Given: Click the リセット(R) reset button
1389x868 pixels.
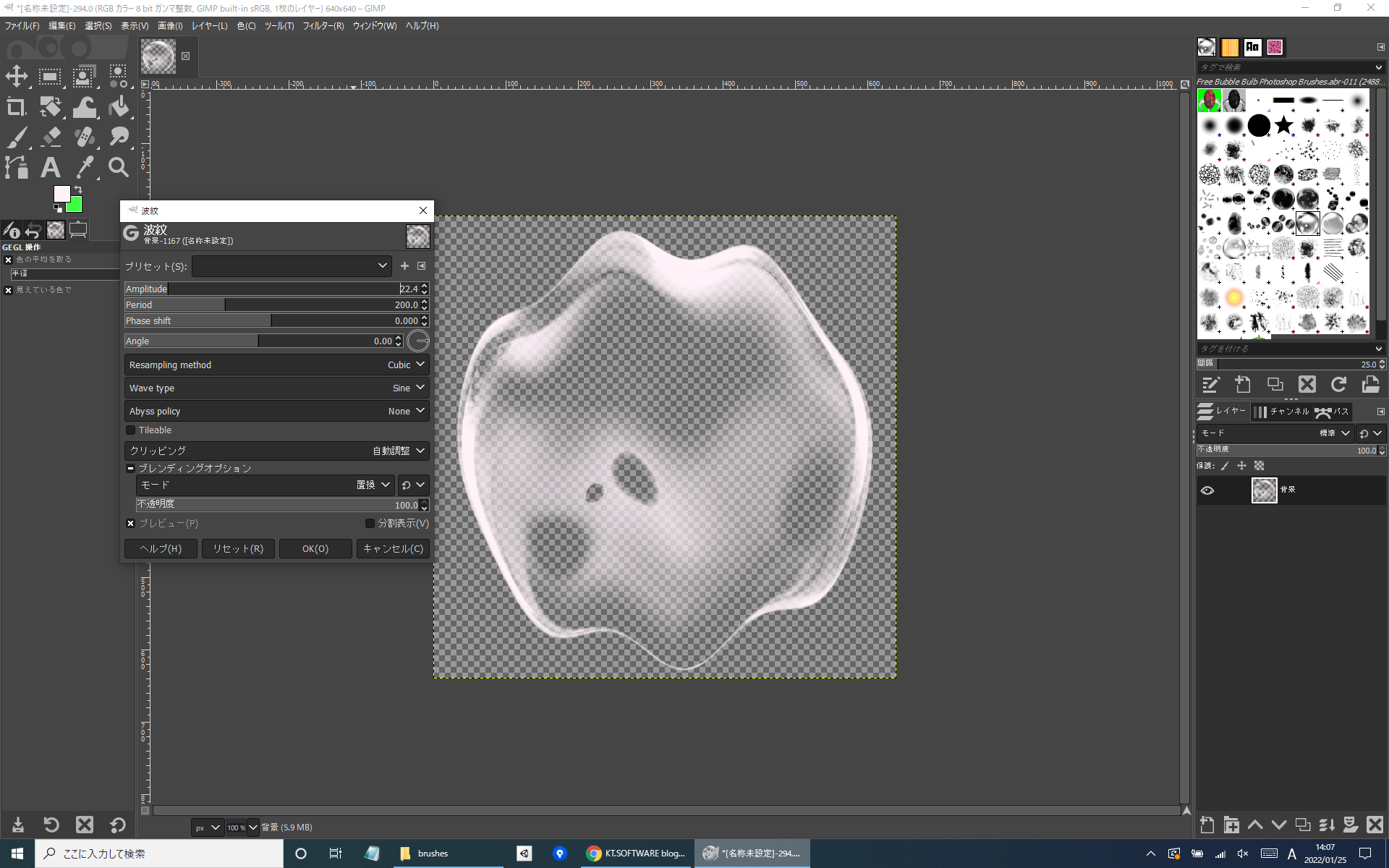Looking at the screenshot, I should pos(238,549).
